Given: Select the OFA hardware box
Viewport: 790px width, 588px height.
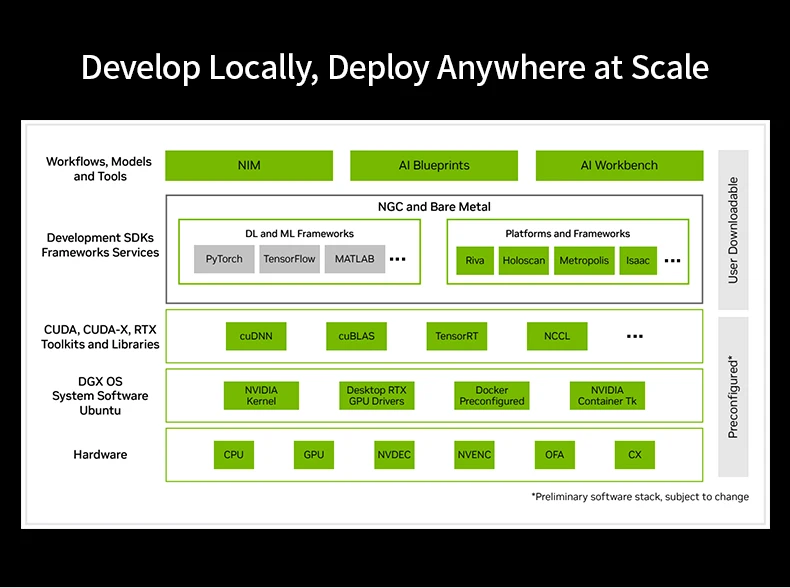Looking at the screenshot, I should coord(554,455).
